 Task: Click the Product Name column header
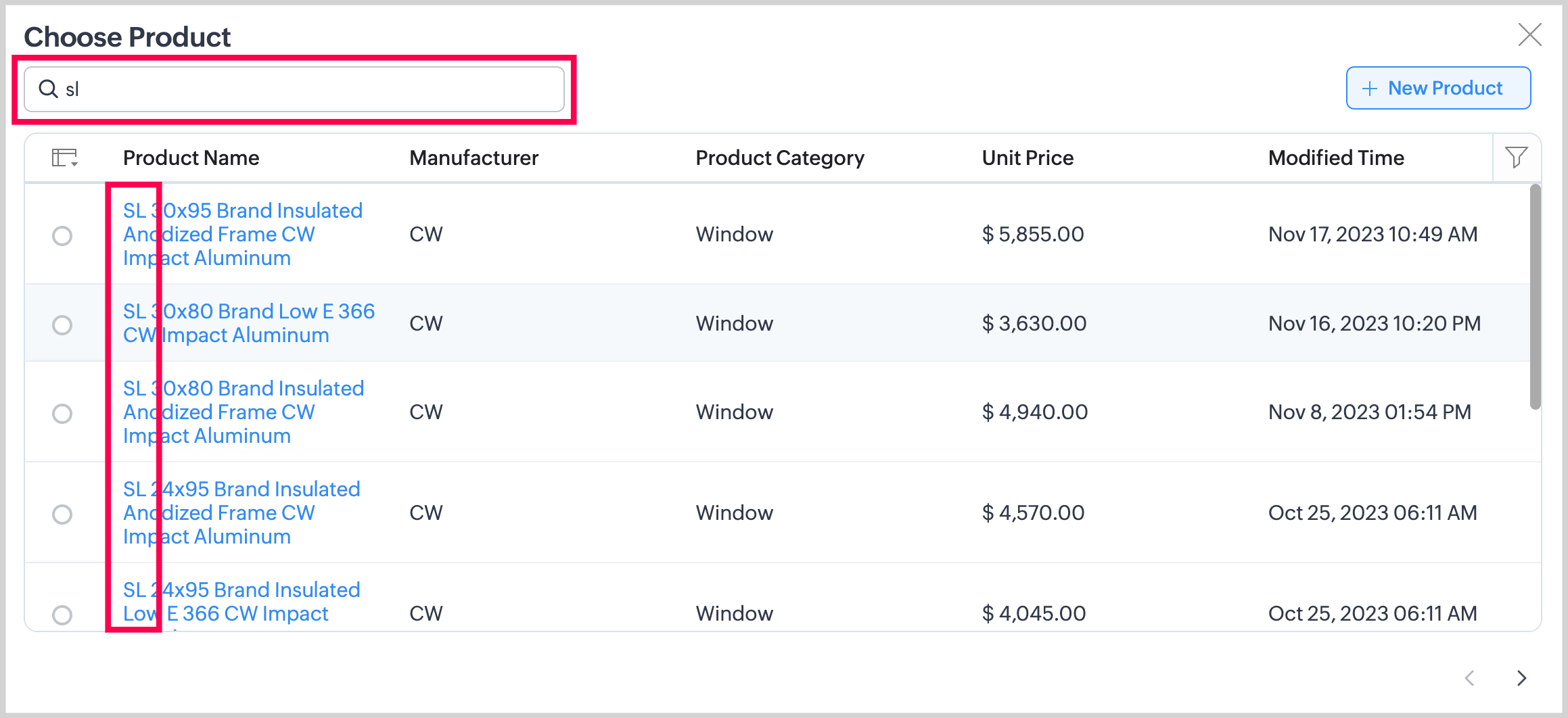[191, 158]
